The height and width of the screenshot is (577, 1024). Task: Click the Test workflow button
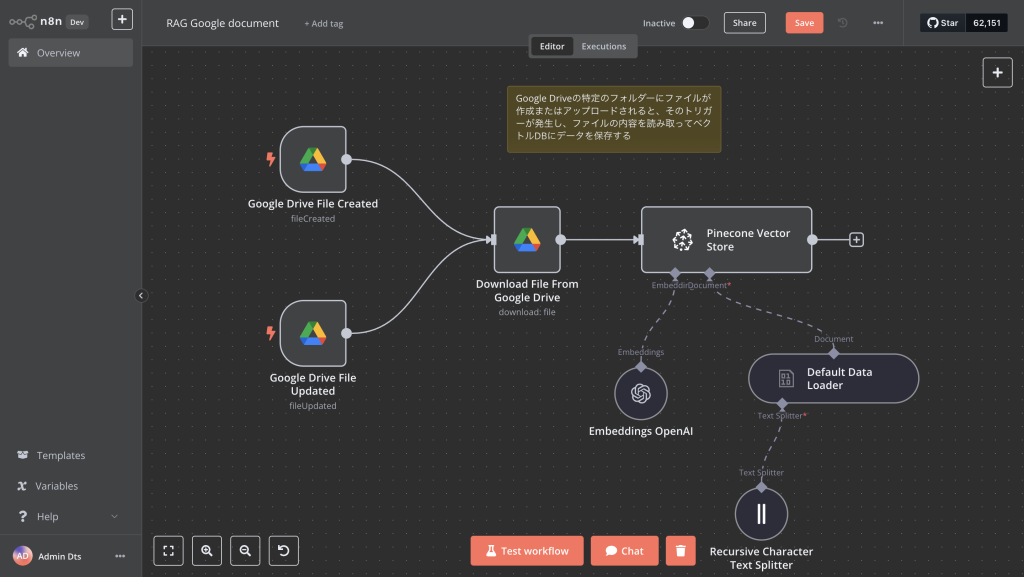(x=527, y=551)
